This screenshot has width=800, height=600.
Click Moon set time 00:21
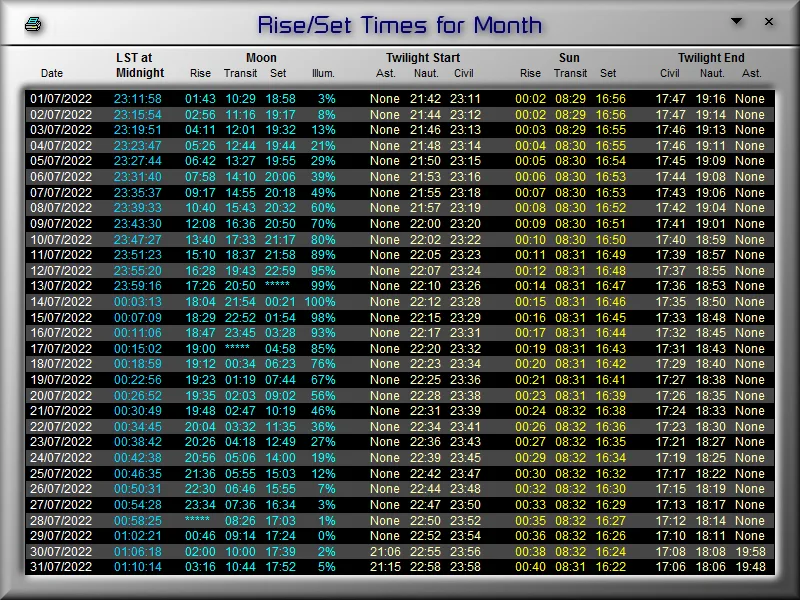pyautogui.click(x=280, y=302)
